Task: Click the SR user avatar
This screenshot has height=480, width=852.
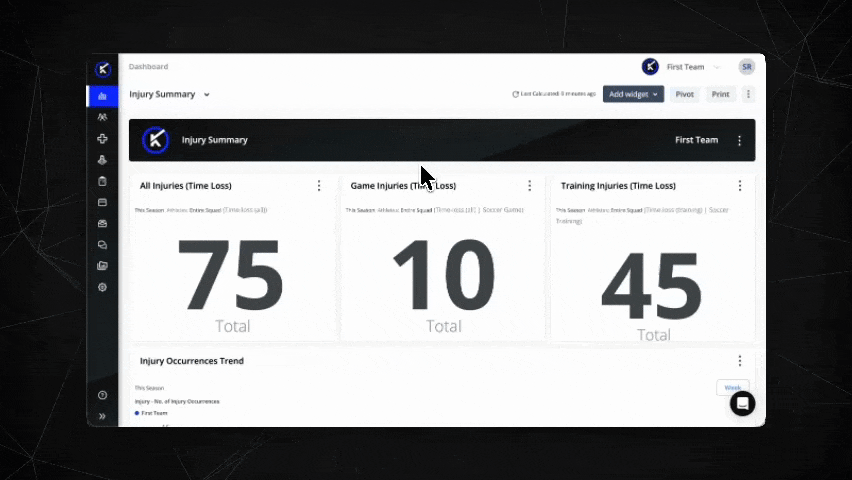Action: (747, 67)
